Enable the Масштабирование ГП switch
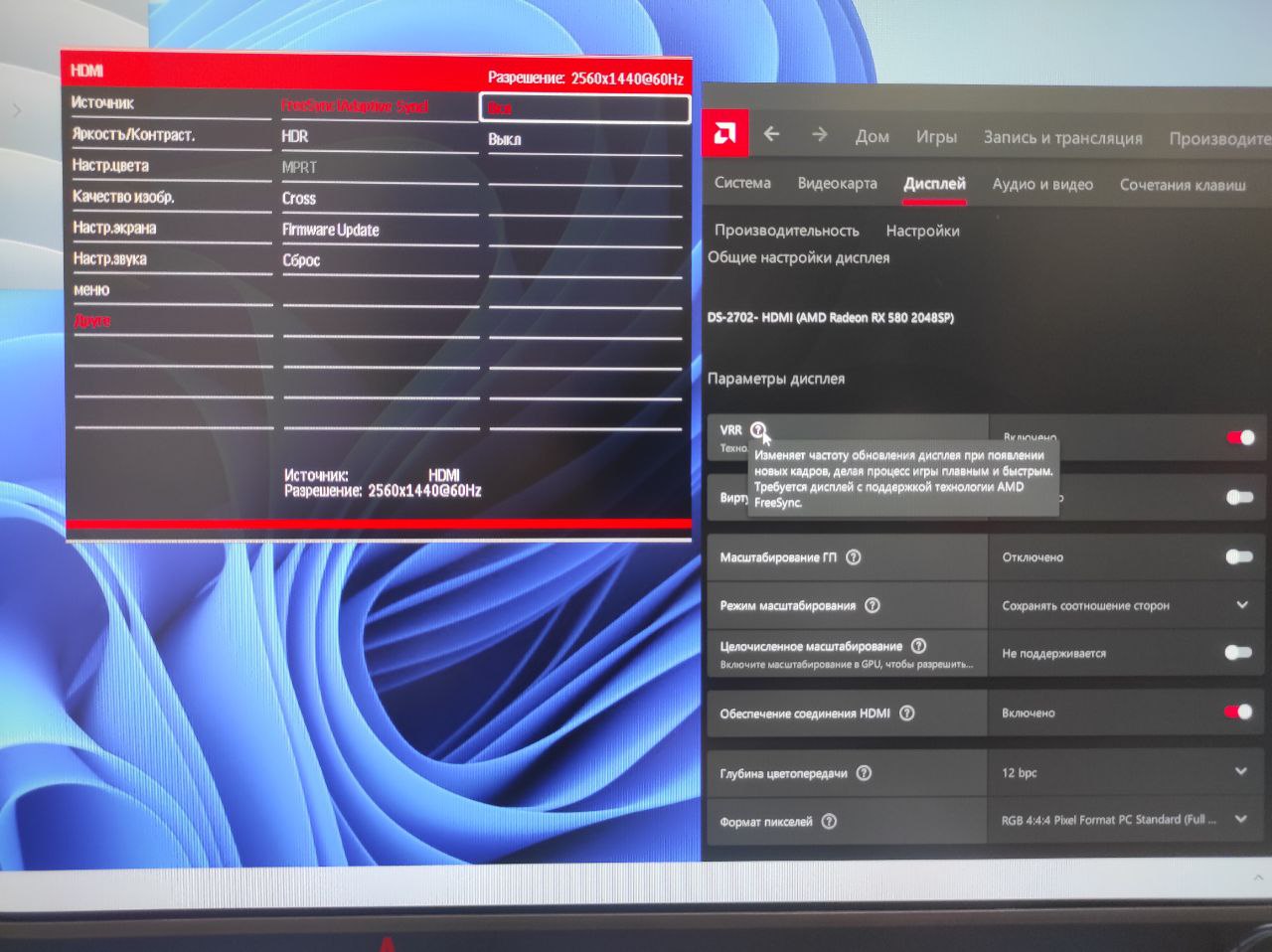 pos(1239,556)
